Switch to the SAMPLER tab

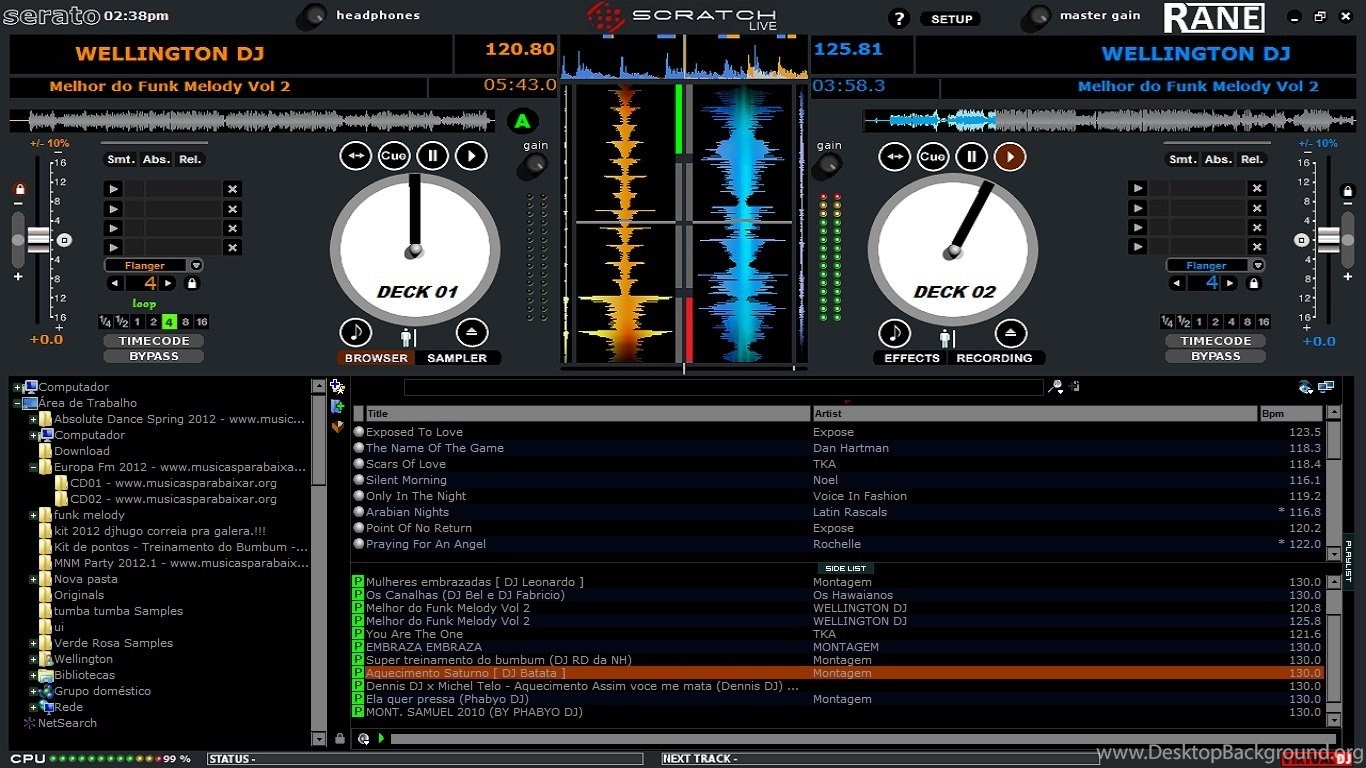[x=457, y=358]
